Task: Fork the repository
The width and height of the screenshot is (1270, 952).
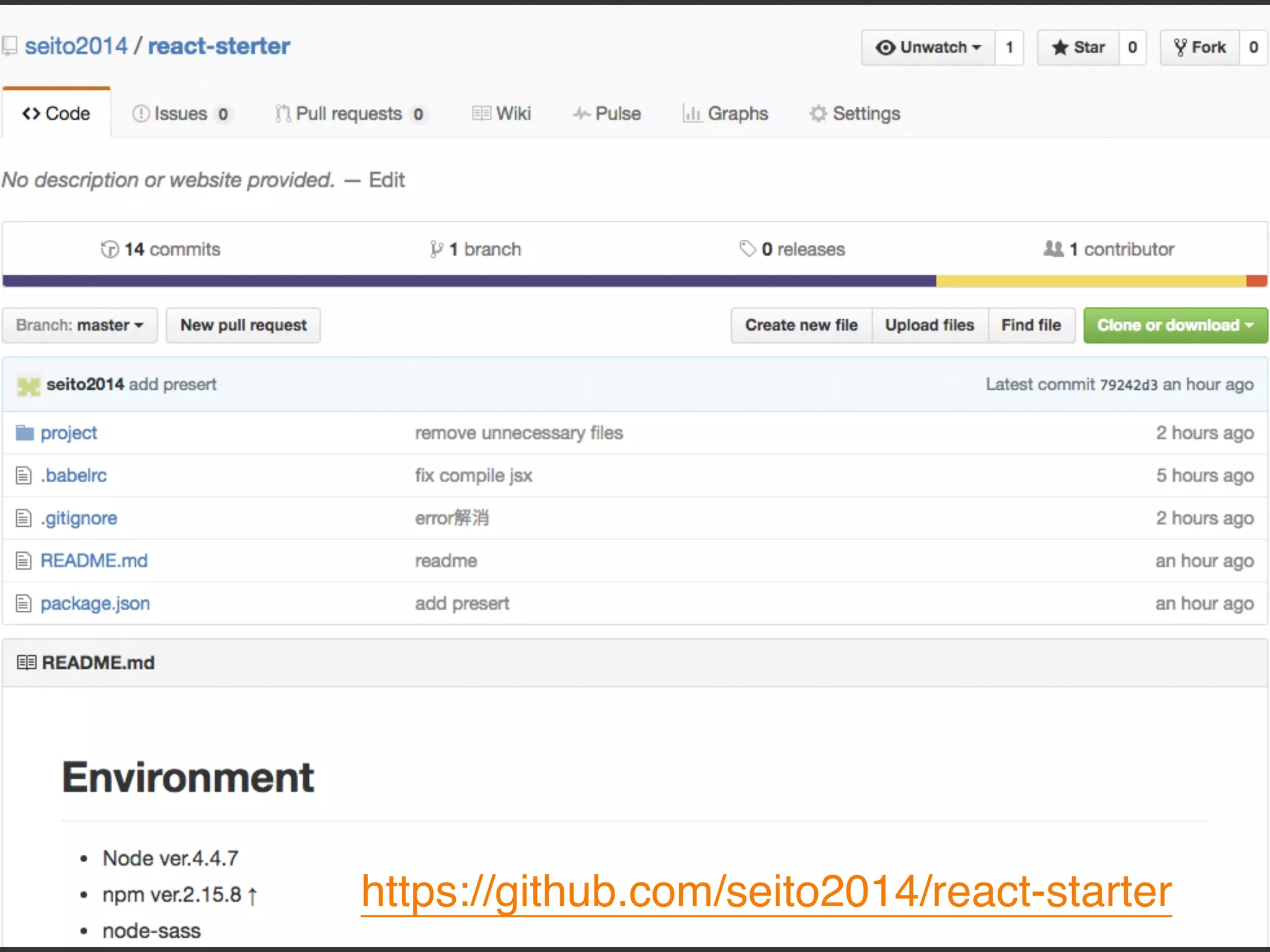Action: (x=1200, y=47)
